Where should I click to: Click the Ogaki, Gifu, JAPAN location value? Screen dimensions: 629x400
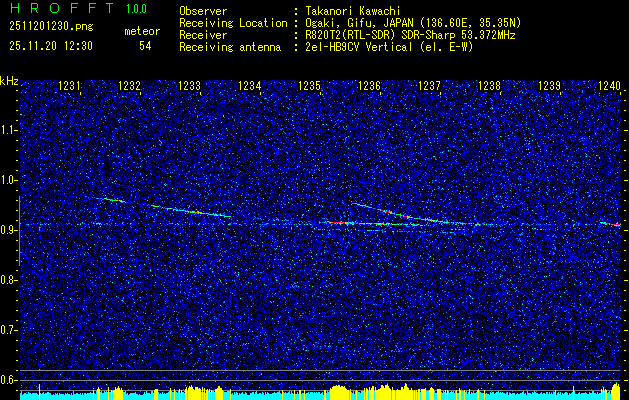coord(413,23)
